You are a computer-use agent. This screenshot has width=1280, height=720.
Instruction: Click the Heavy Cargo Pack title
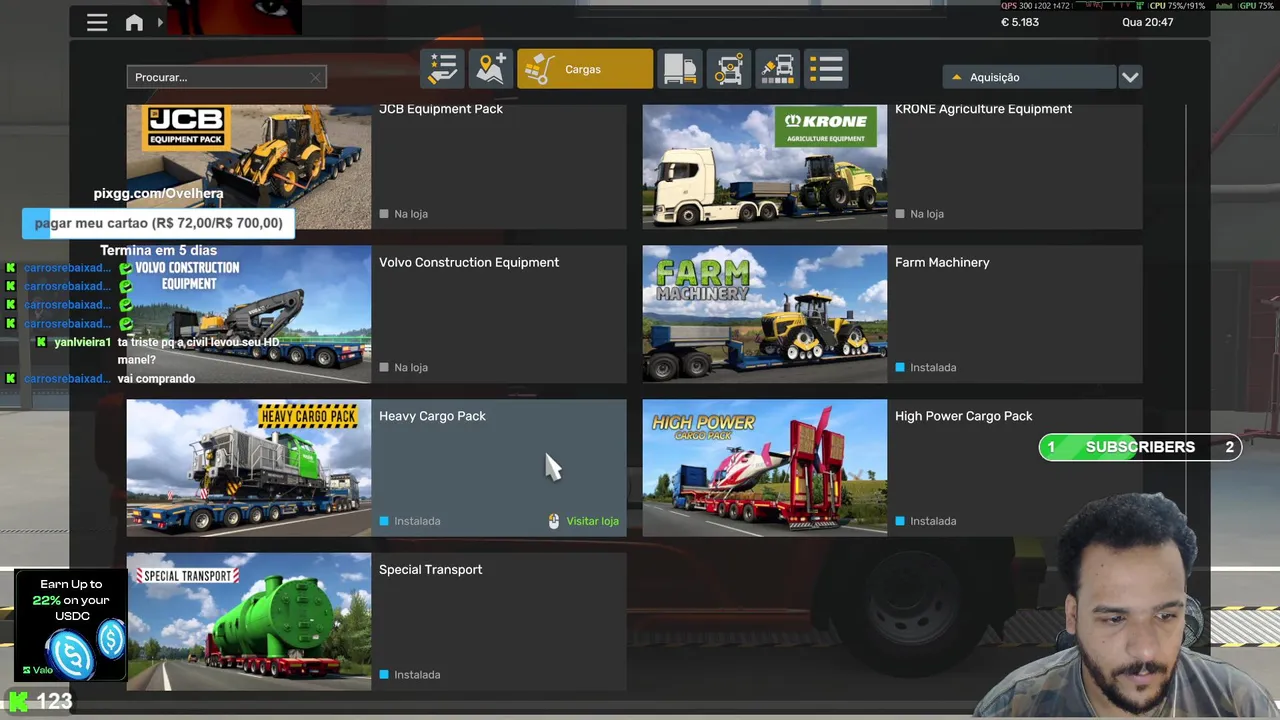(432, 416)
